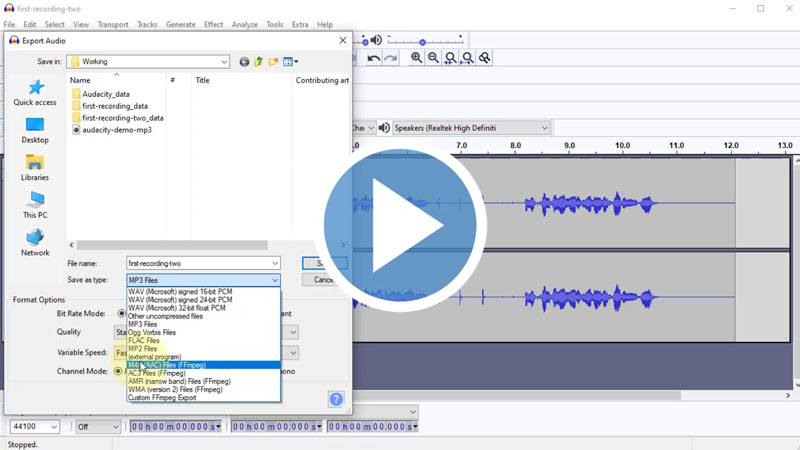Select This PC in places sidebar
This screenshot has width=800, height=450.
tap(35, 206)
